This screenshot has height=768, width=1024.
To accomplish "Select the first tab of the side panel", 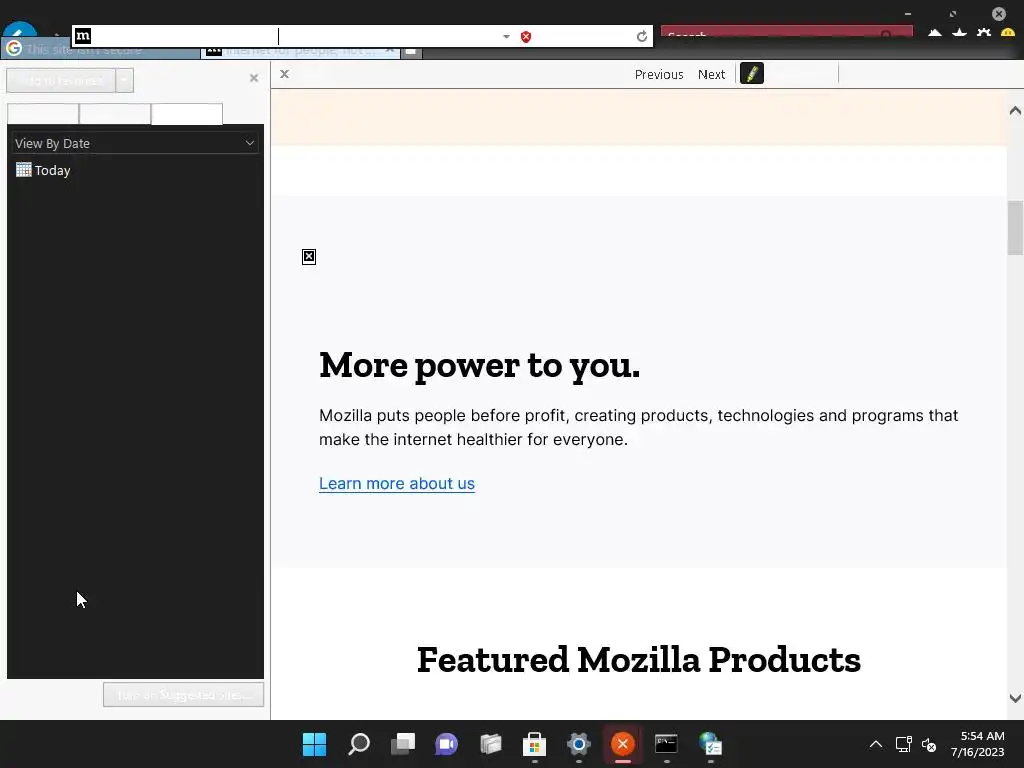I will (x=43, y=114).
